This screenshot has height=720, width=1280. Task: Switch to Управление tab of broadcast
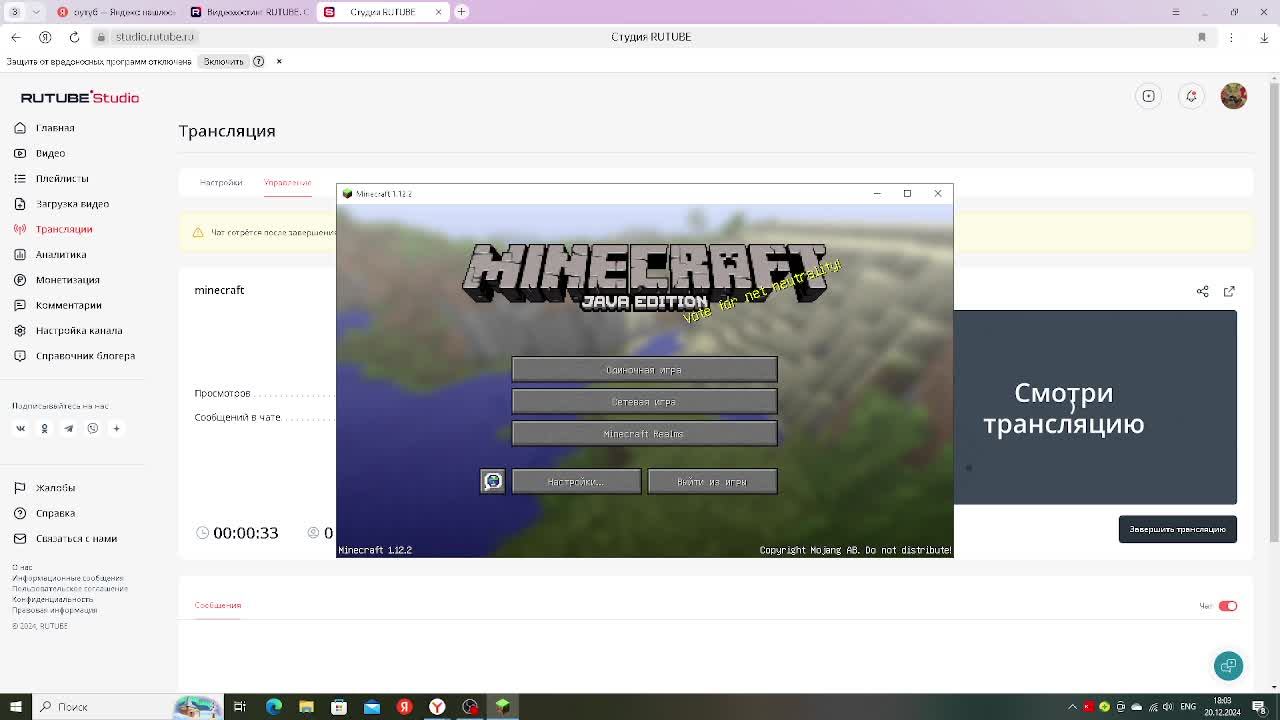(x=287, y=182)
